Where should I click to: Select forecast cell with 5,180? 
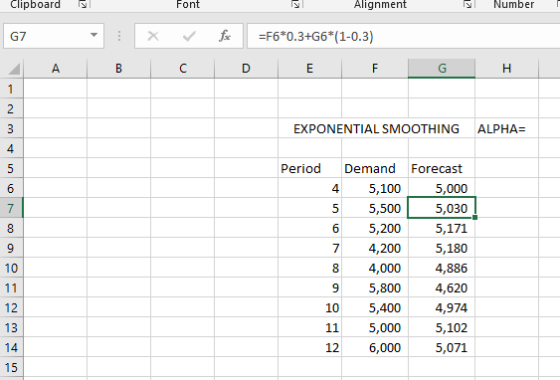coord(442,248)
